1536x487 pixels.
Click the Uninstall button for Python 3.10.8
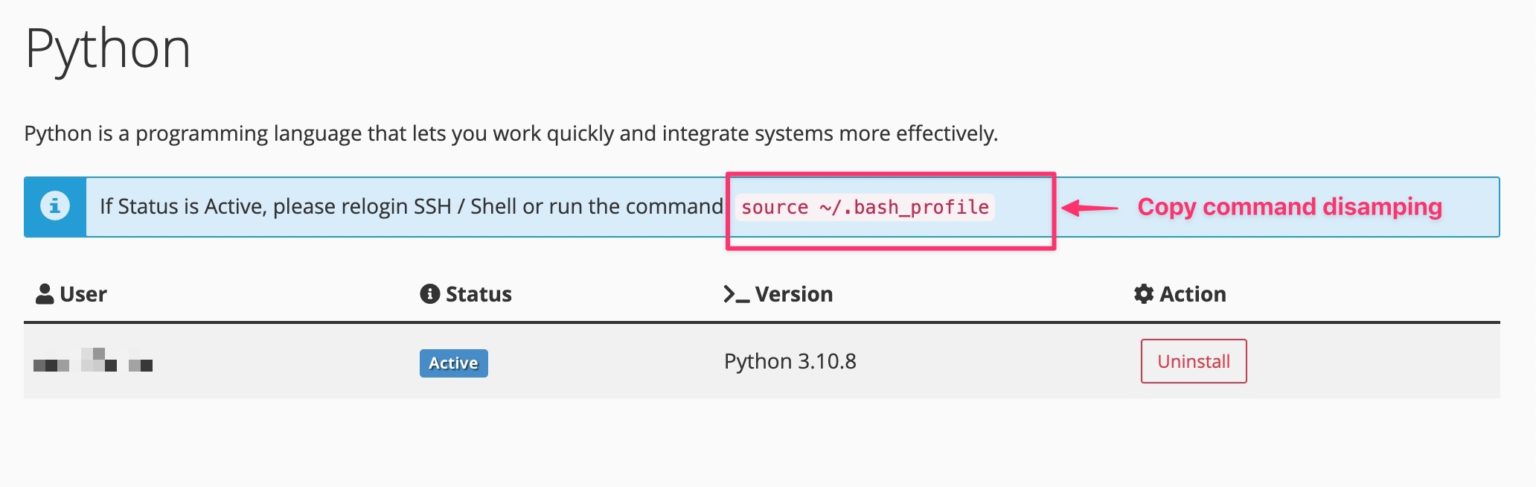[1193, 361]
